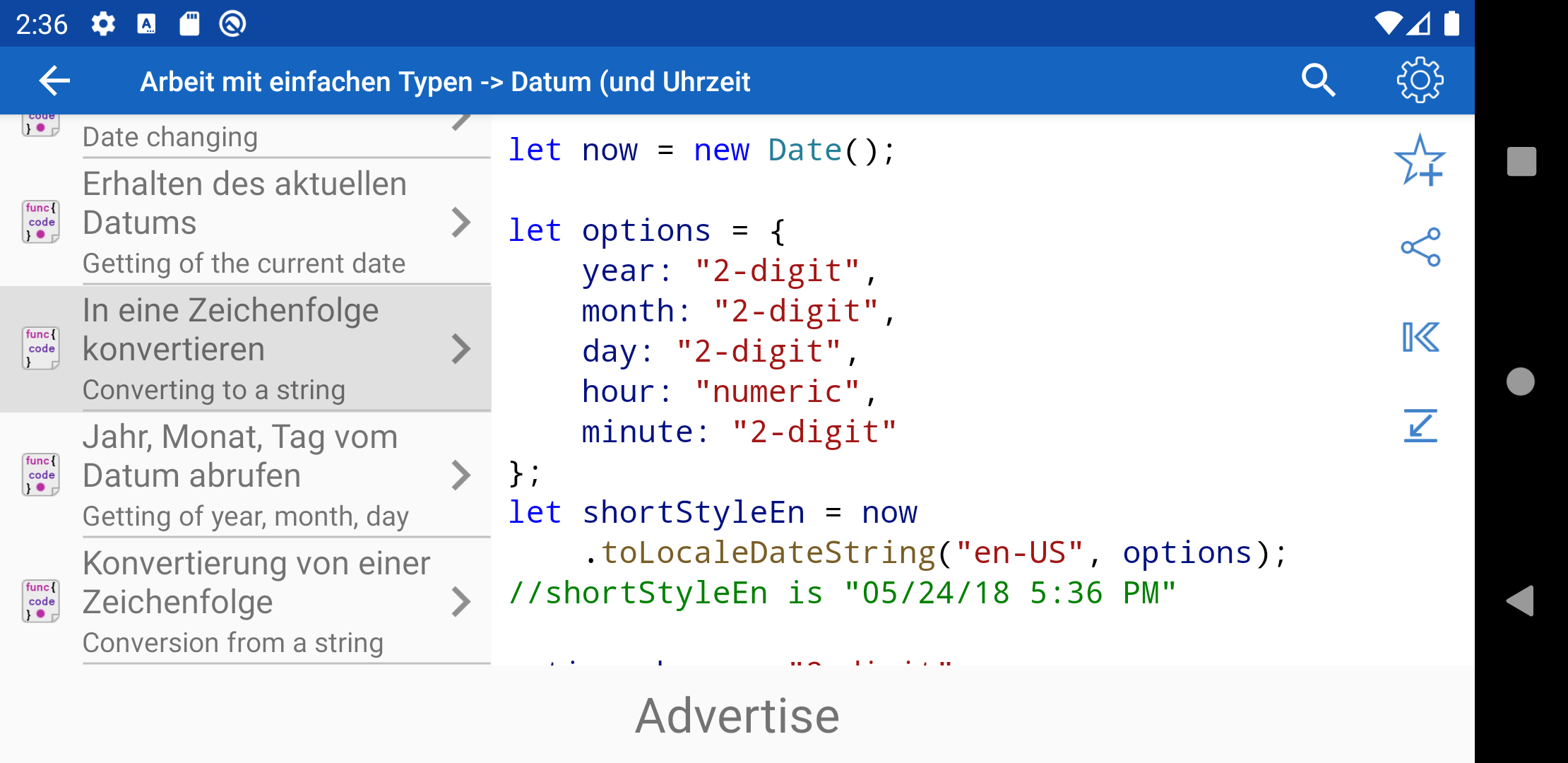Tap subtitle 'Getting of the current date'
The width and height of the screenshot is (1568, 763).
coord(244,264)
